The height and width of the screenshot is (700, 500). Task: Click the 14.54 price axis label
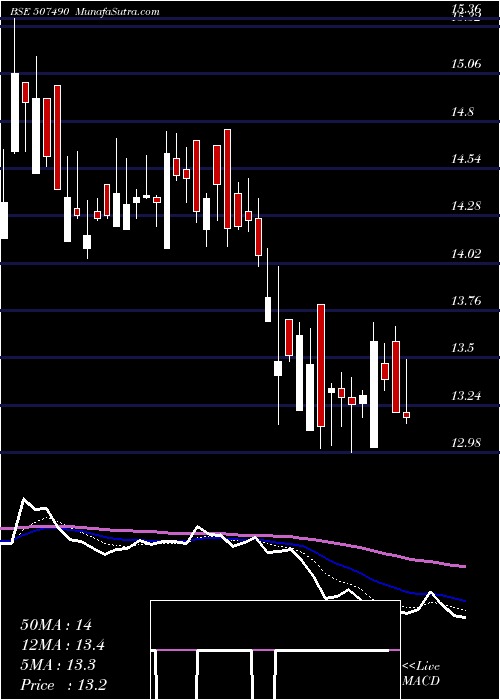[x=466, y=159]
